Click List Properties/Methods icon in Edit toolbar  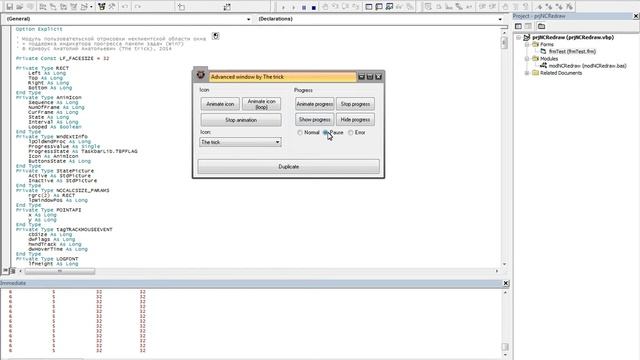[428, 7]
